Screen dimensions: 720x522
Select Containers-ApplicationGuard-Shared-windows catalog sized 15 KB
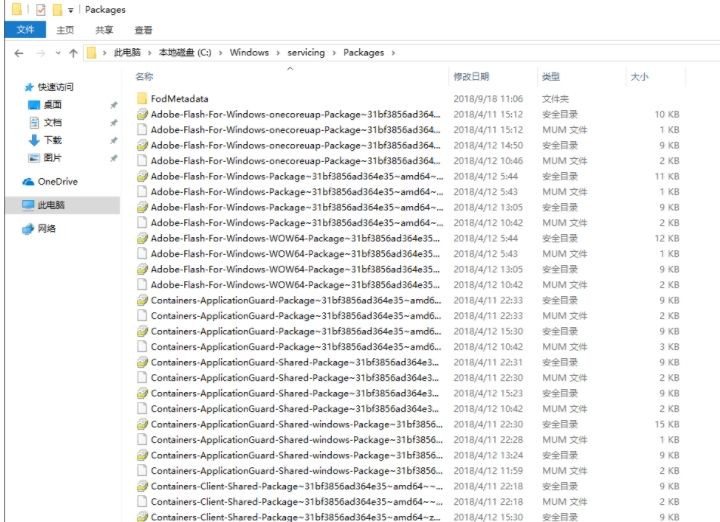click(x=297, y=424)
